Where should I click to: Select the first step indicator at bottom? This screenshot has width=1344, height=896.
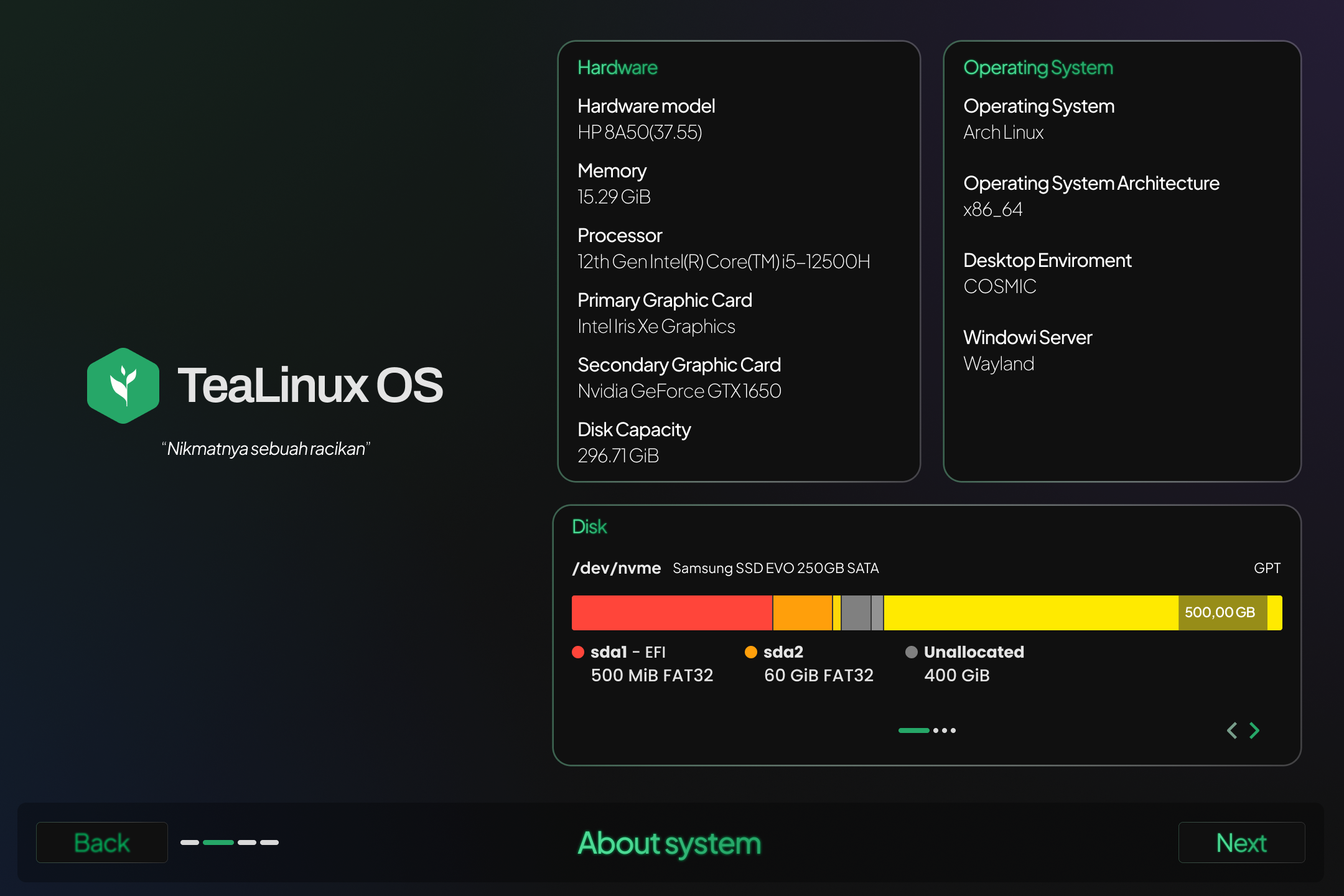coord(190,842)
